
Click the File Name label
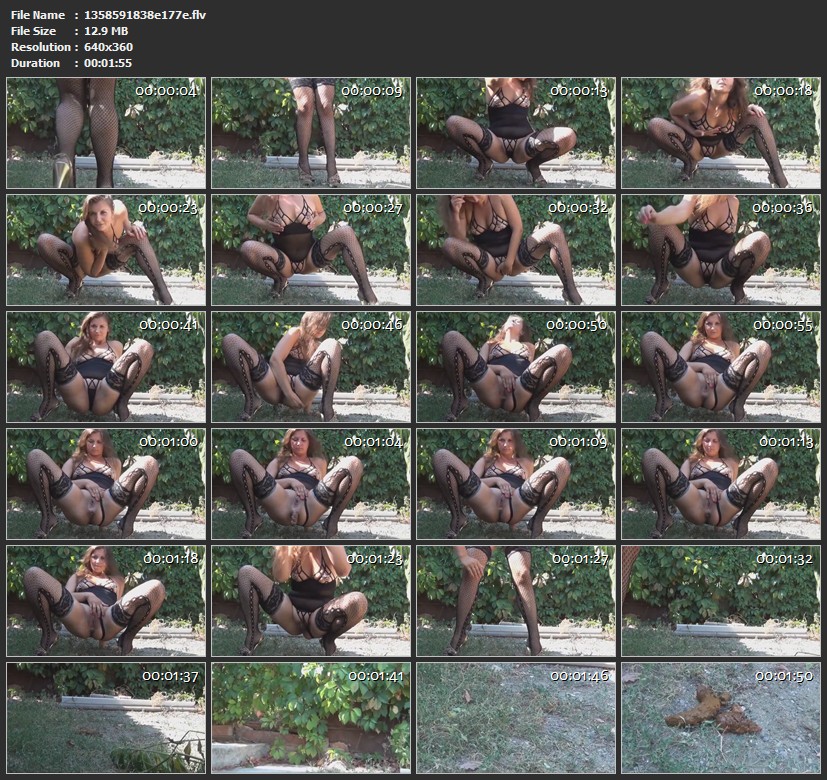coord(38,15)
